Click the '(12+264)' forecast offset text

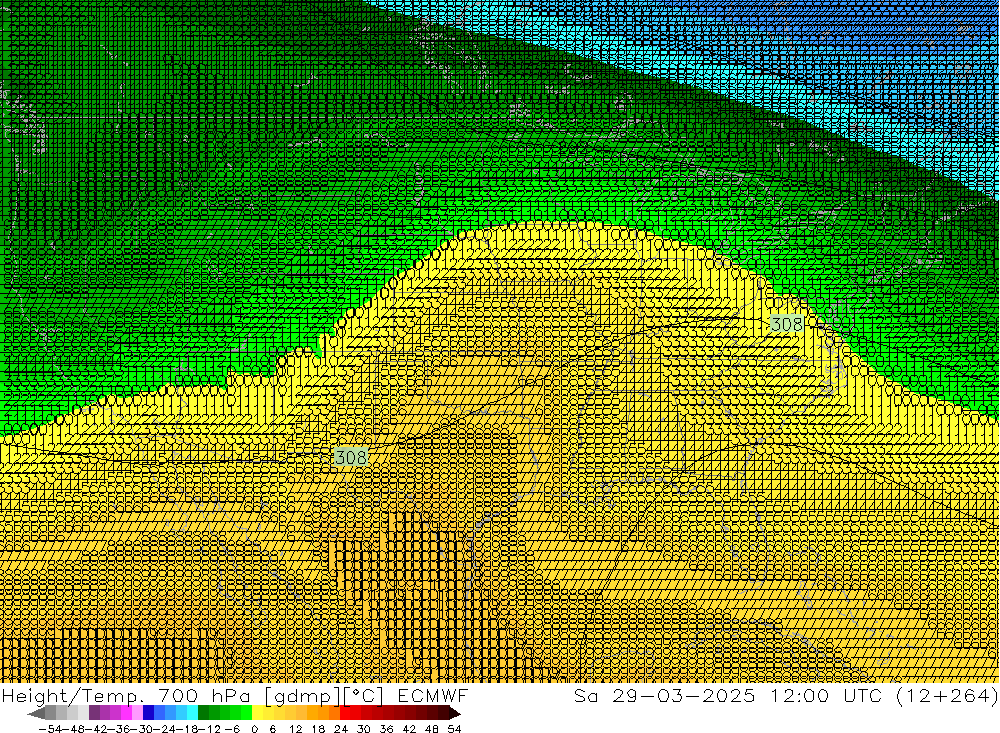pyautogui.click(x=947, y=696)
